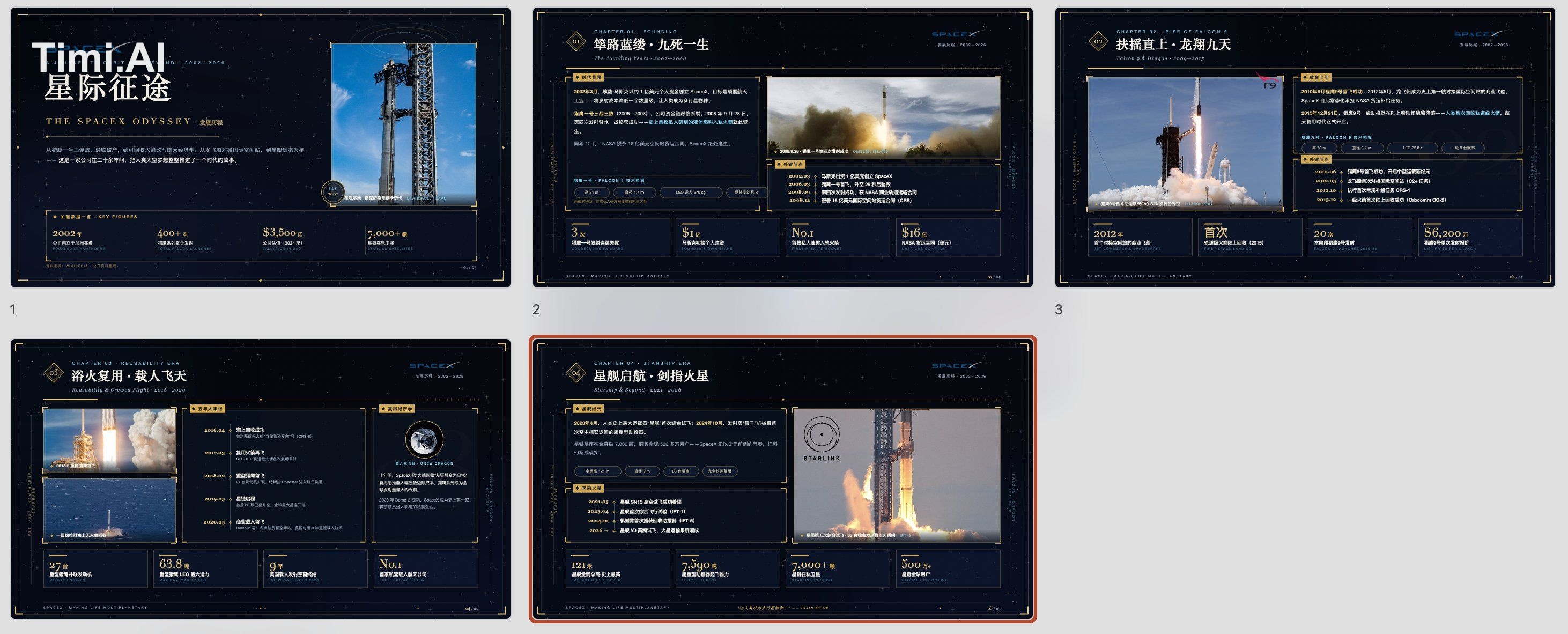Click the 121米 stat card on slide 5

point(617,568)
